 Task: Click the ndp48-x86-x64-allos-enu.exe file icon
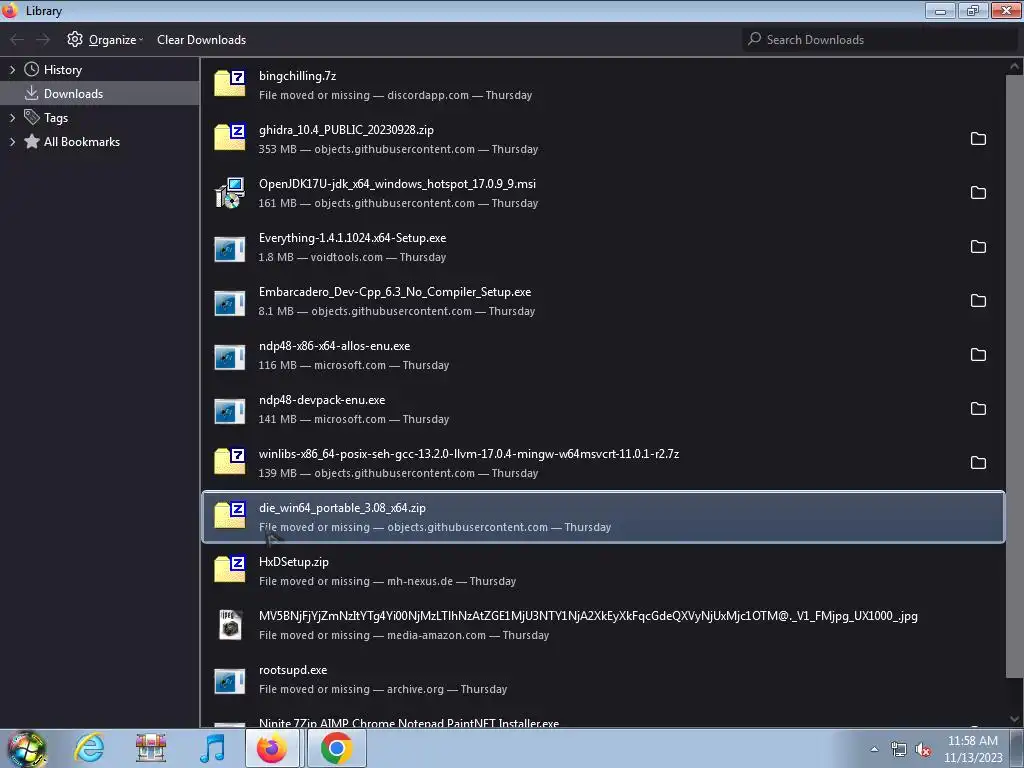click(230, 357)
